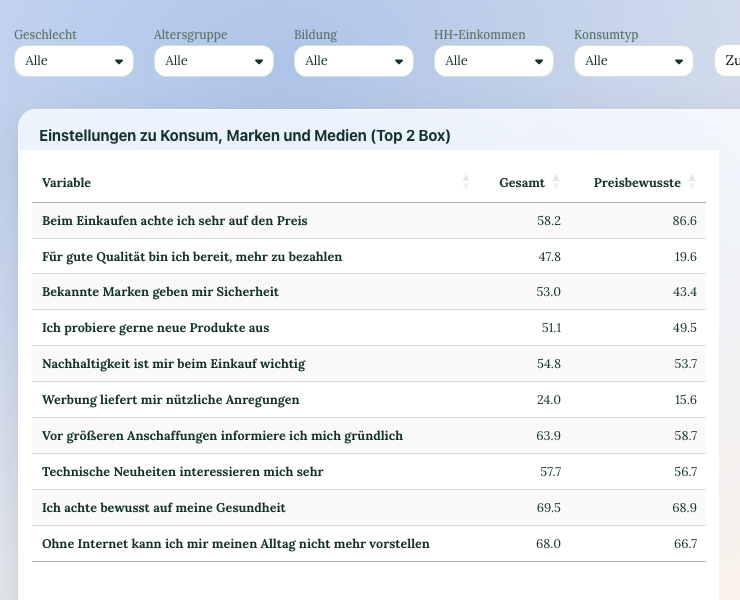The height and width of the screenshot is (600, 740).
Task: Click Preisbewusste value 19.6
Action: click(685, 256)
